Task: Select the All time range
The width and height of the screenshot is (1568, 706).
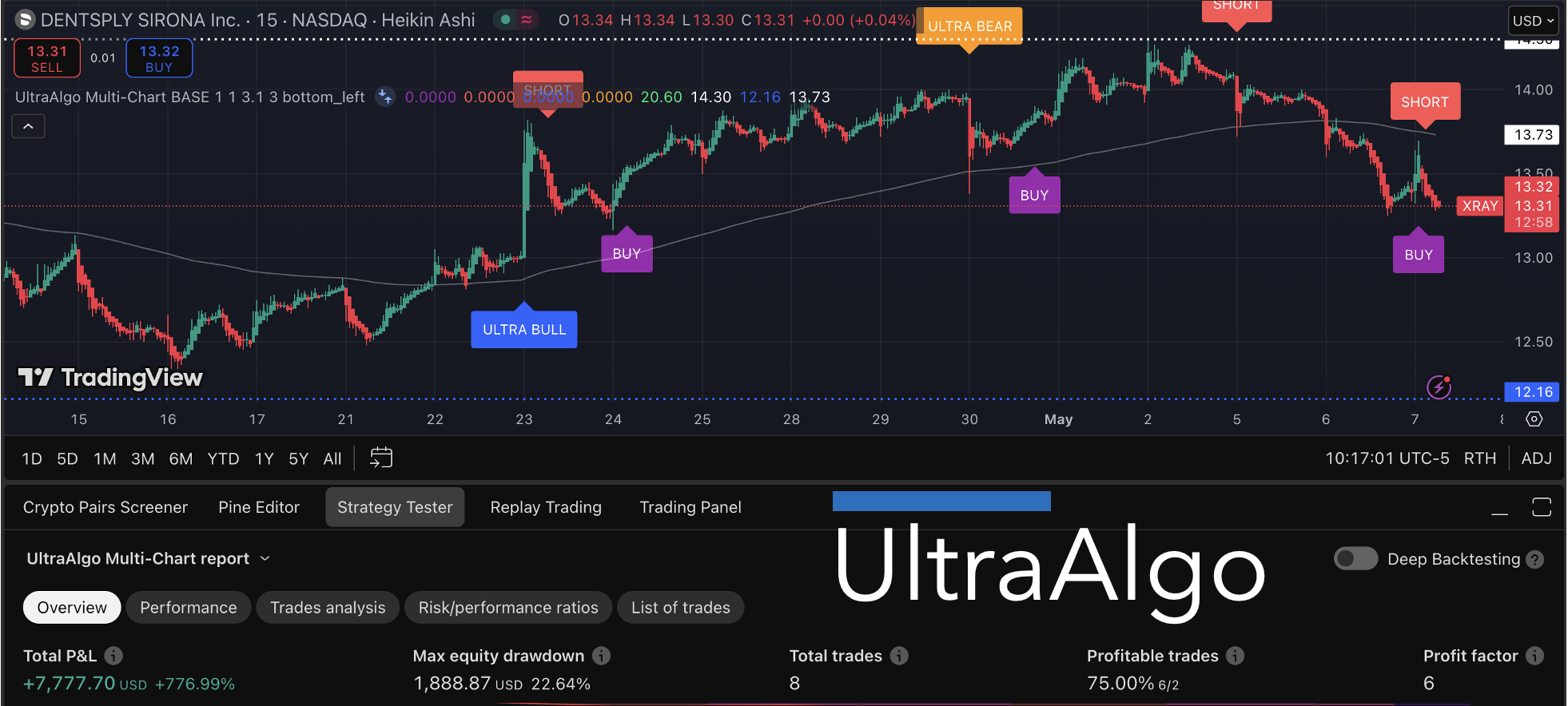Action: (x=332, y=458)
